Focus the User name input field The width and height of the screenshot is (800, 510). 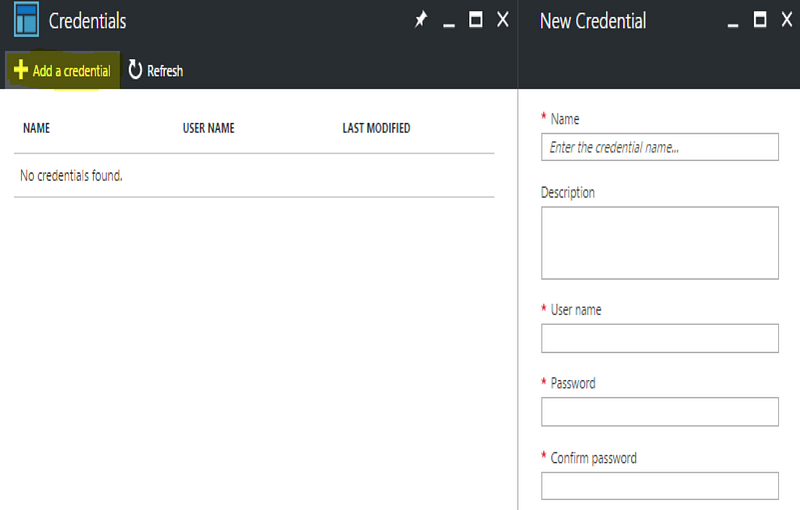tap(660, 338)
